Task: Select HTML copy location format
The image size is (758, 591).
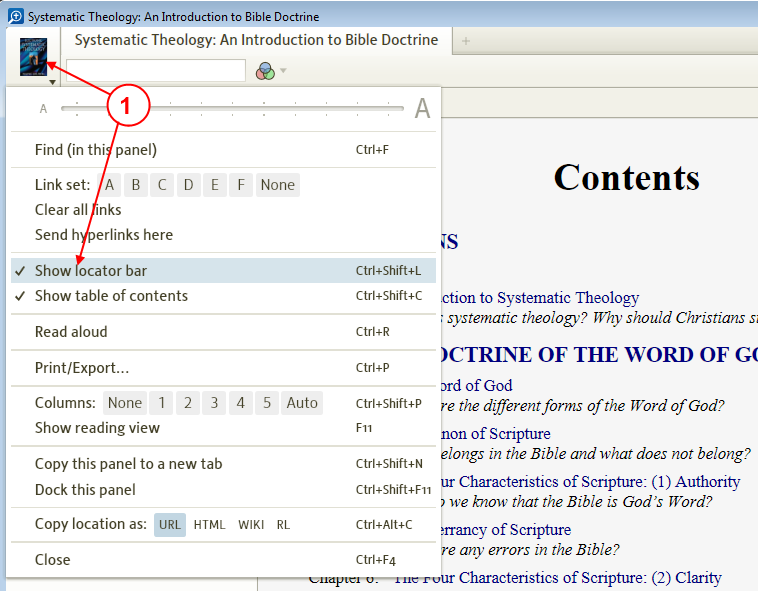Action: pyautogui.click(x=209, y=525)
